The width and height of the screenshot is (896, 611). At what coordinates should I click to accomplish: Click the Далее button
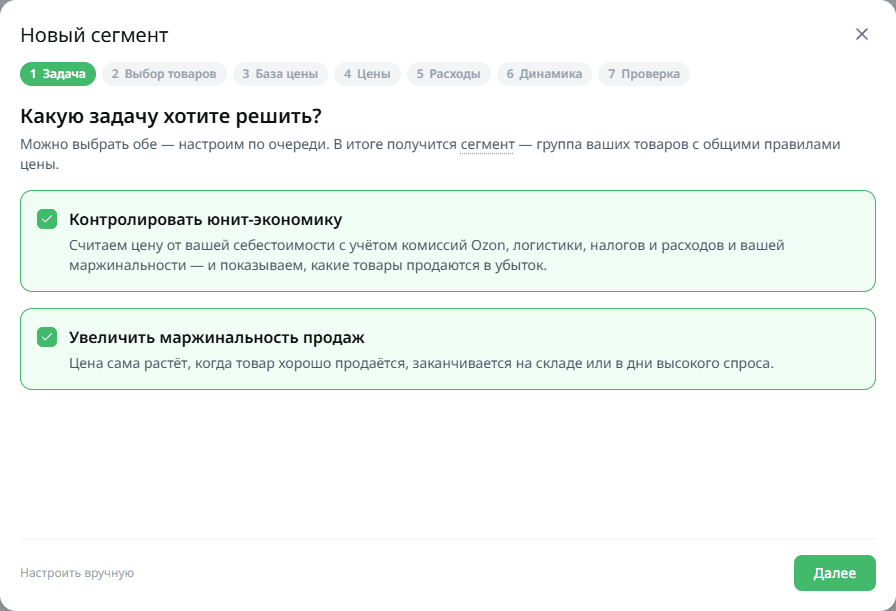point(834,573)
